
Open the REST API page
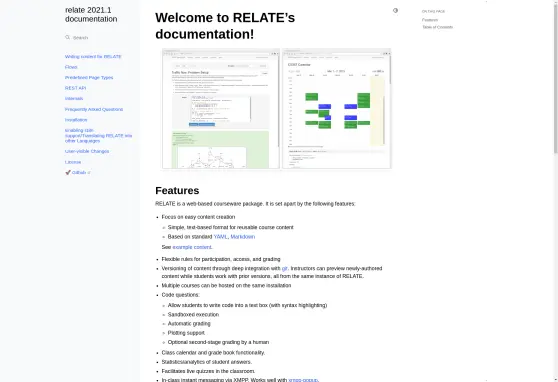[x=75, y=88]
